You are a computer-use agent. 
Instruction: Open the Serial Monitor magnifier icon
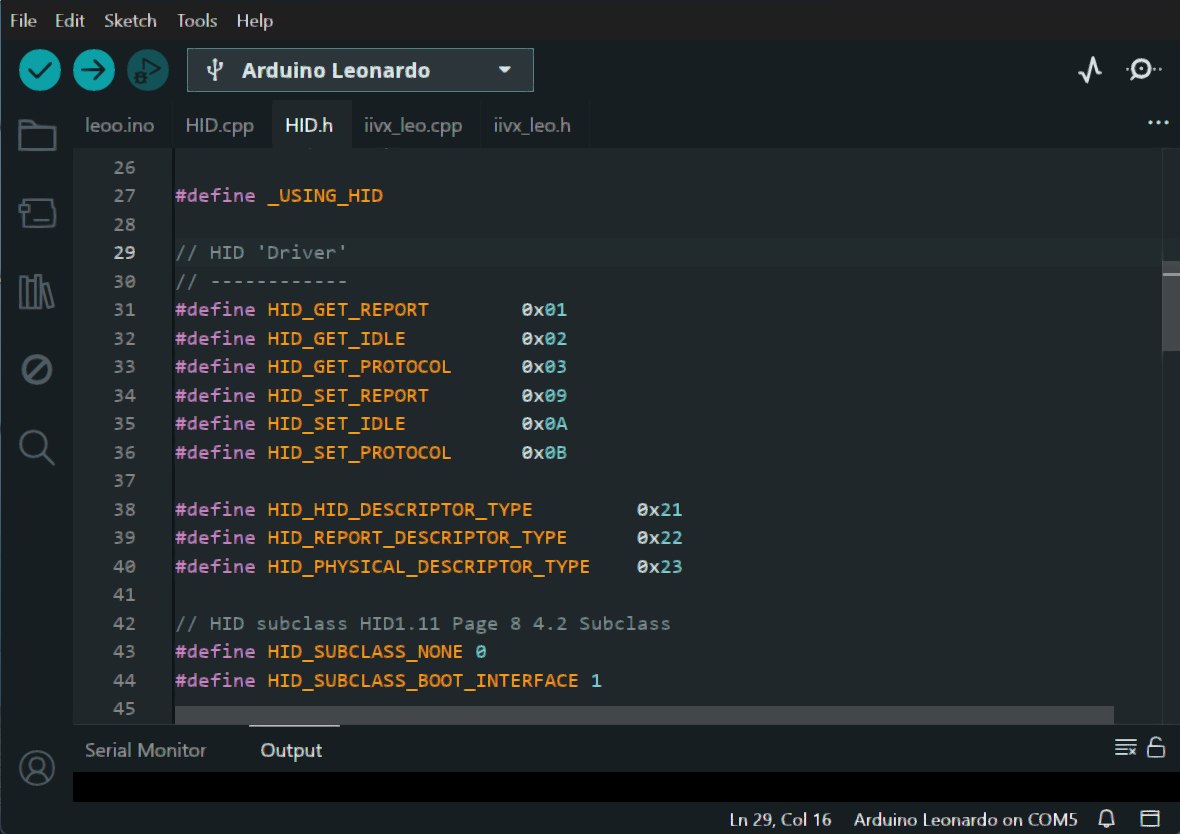(x=1142, y=70)
